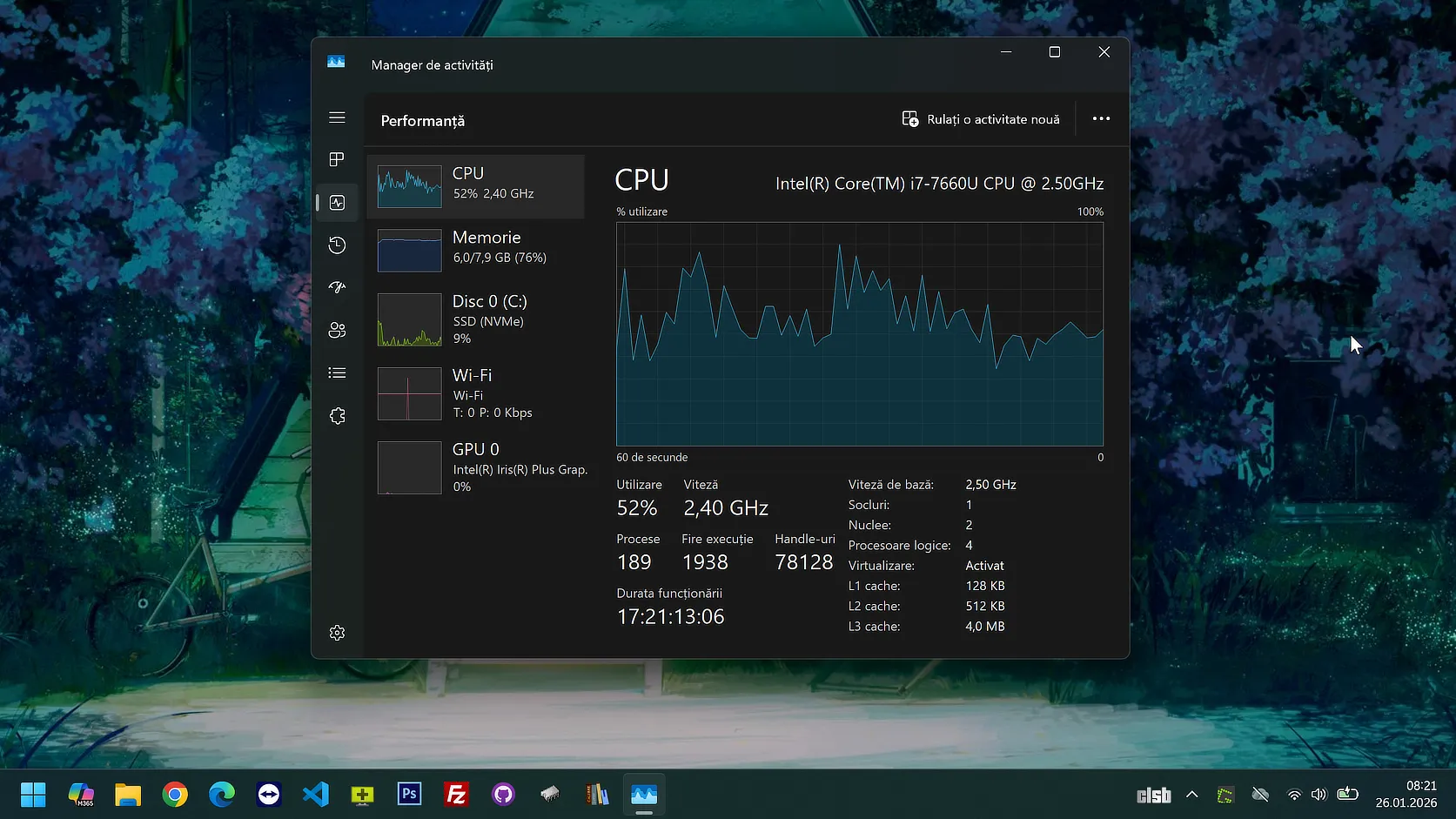Select GPU 0 performance item

(475, 467)
